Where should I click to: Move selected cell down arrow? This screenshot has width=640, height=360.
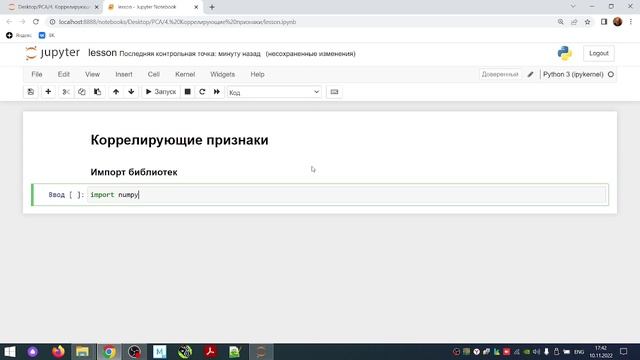click(131, 92)
